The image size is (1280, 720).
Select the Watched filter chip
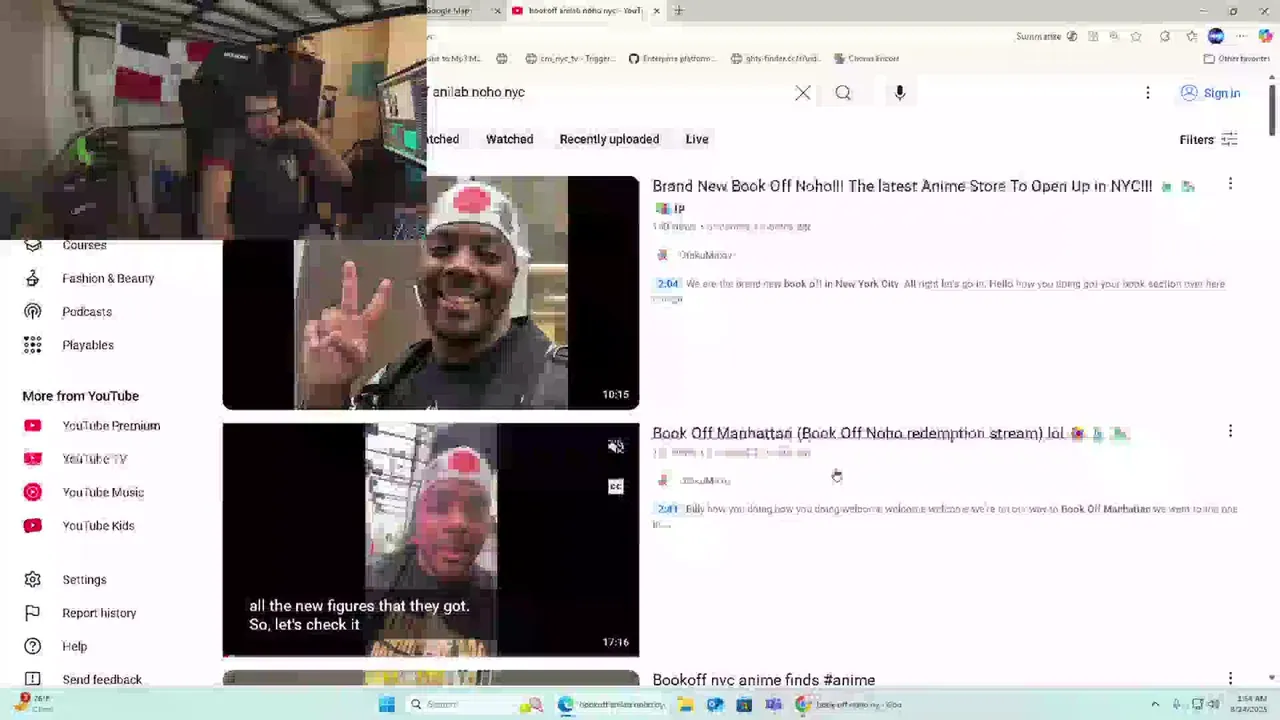[509, 140]
